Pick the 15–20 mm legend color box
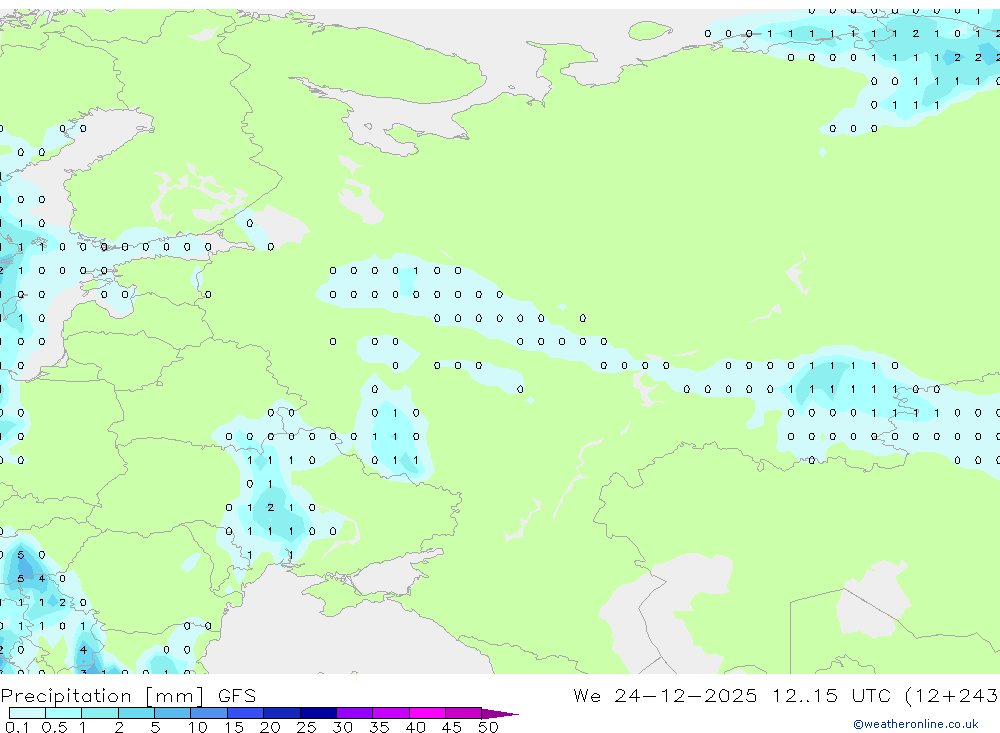Image resolution: width=1000 pixels, height=733 pixels. [x=246, y=713]
